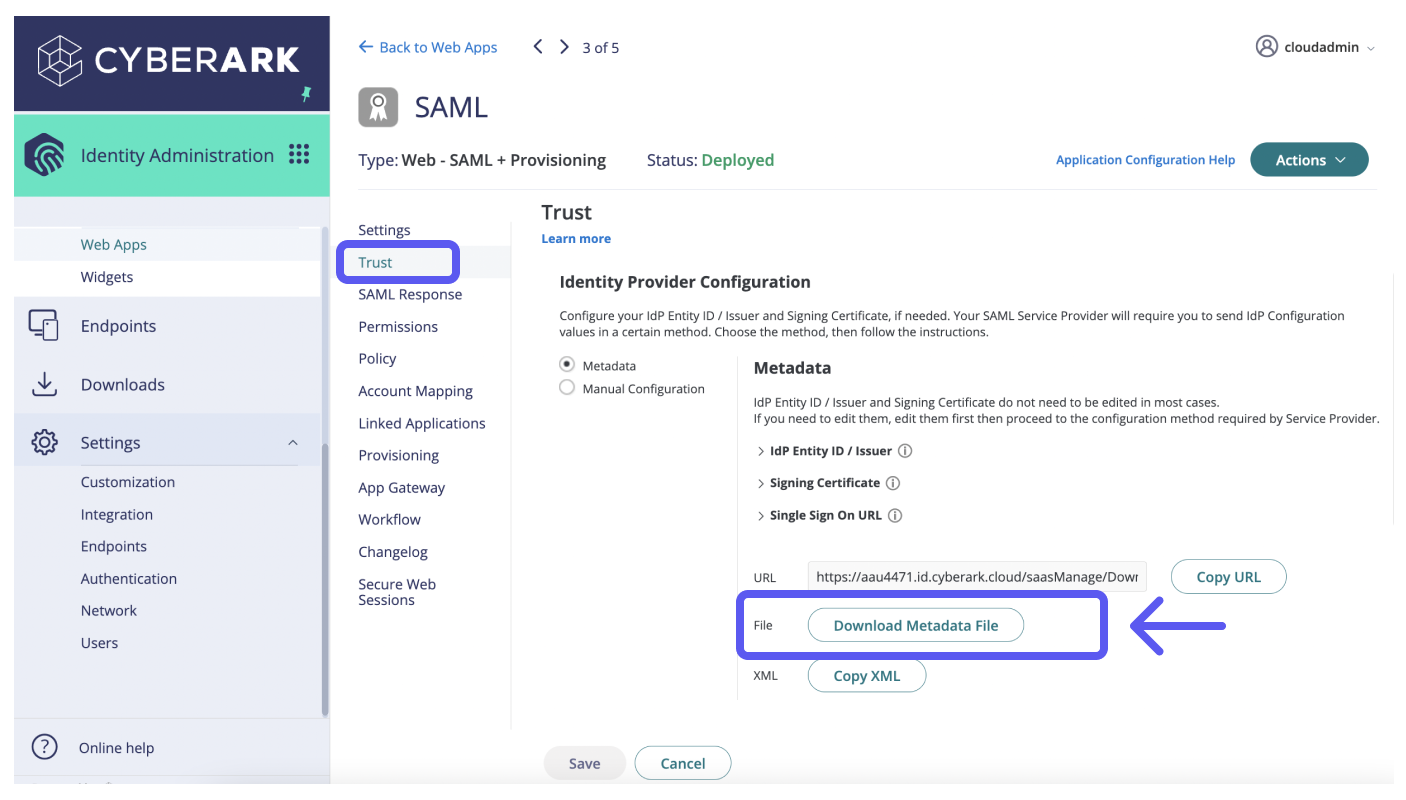Open the SAML Response tab
This screenshot has width=1406, height=800.
[410, 294]
